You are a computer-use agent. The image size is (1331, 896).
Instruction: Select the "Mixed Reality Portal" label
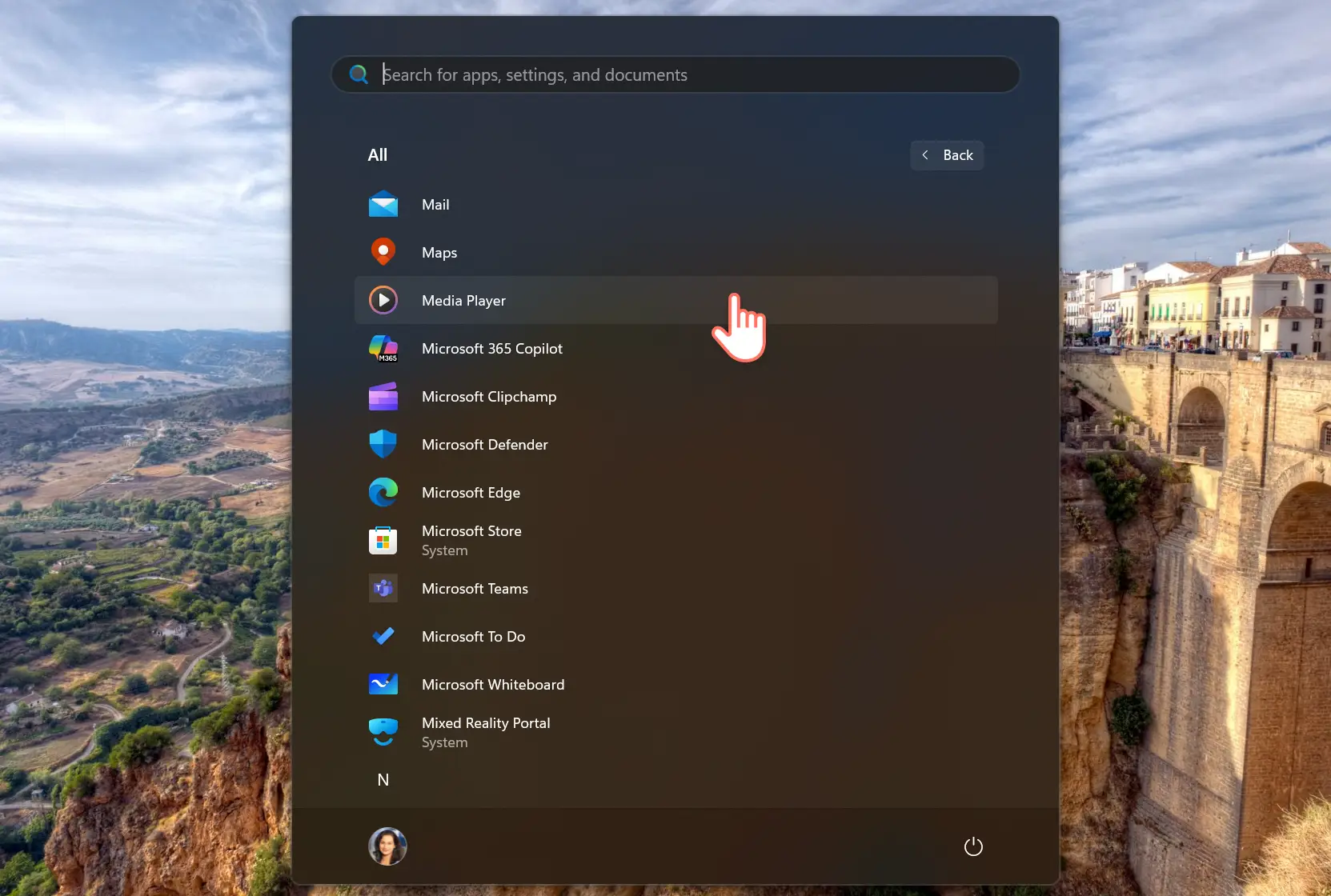pyautogui.click(x=486, y=723)
